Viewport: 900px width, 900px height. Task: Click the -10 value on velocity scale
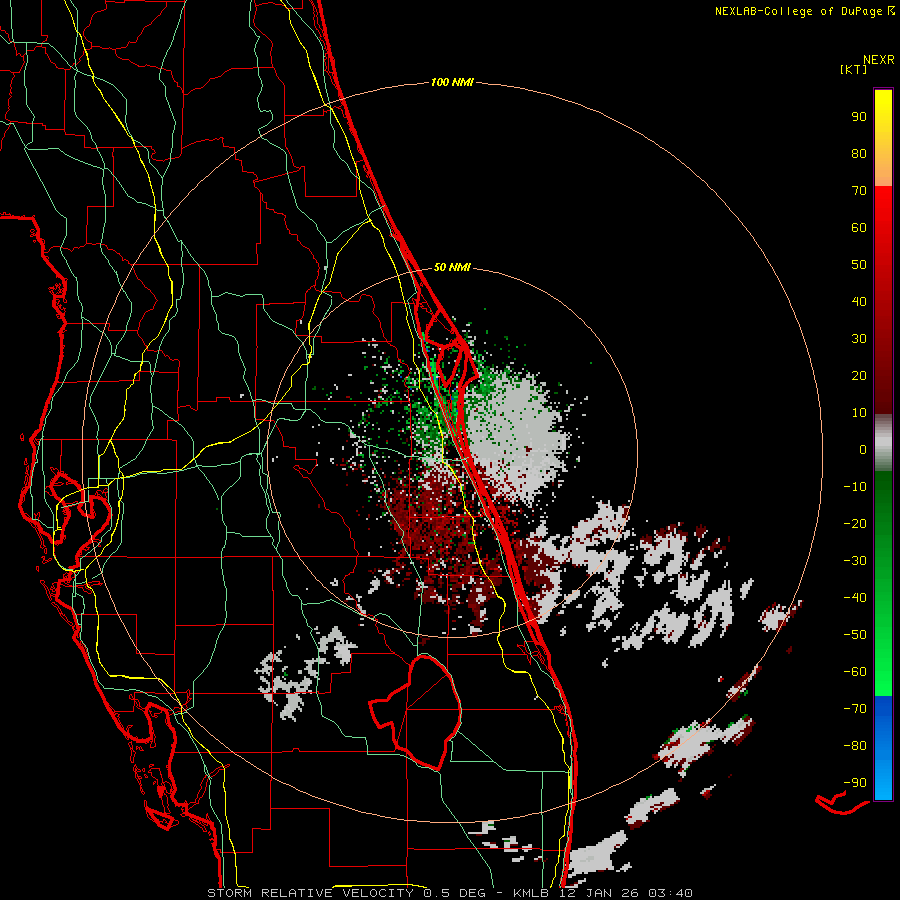[855, 487]
